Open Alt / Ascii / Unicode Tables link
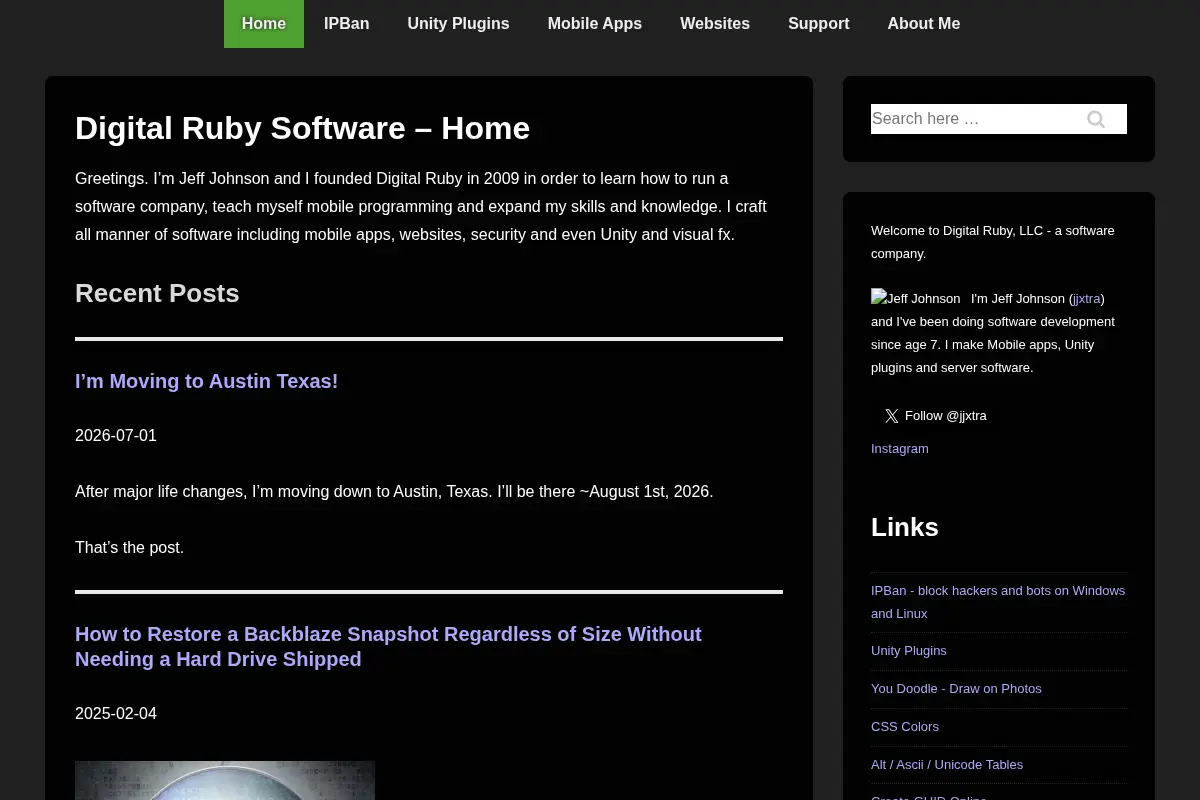Image resolution: width=1200 pixels, height=800 pixels. (947, 765)
